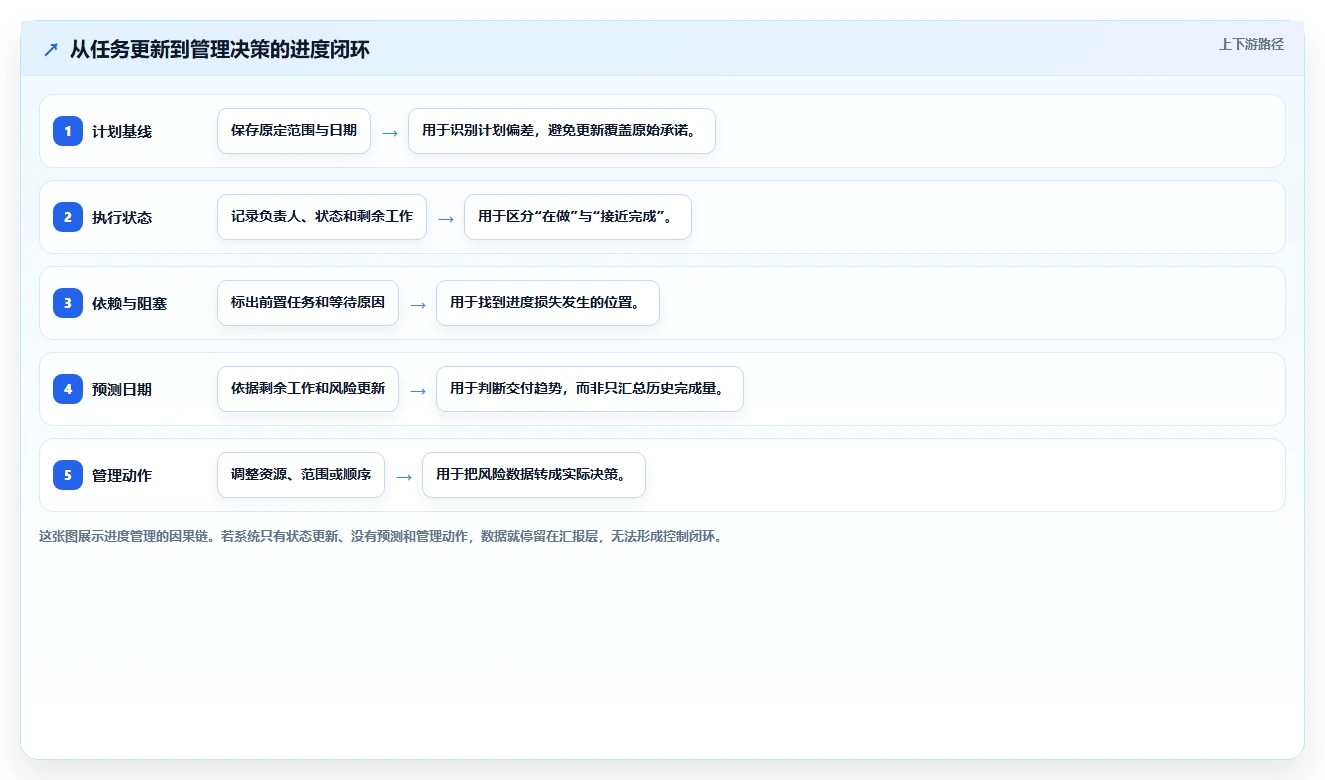Click the 计划基线 step label
This screenshot has height=780, width=1325.
coord(122,132)
